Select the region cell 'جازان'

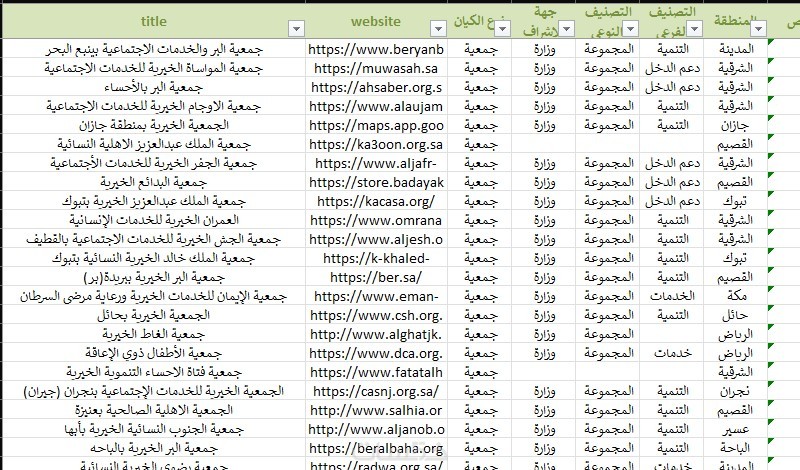coord(735,125)
